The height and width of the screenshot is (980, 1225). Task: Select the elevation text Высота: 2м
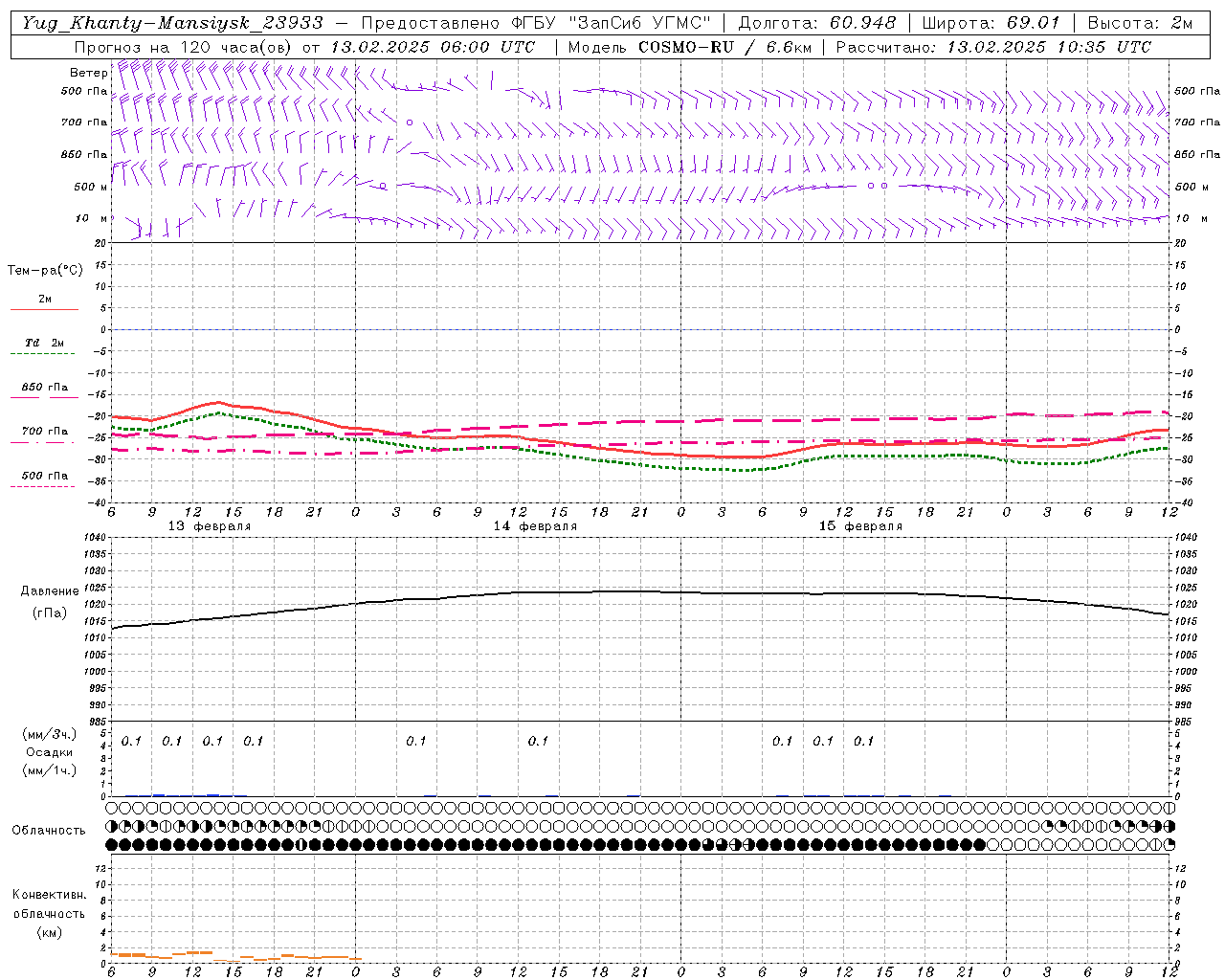[1140, 23]
